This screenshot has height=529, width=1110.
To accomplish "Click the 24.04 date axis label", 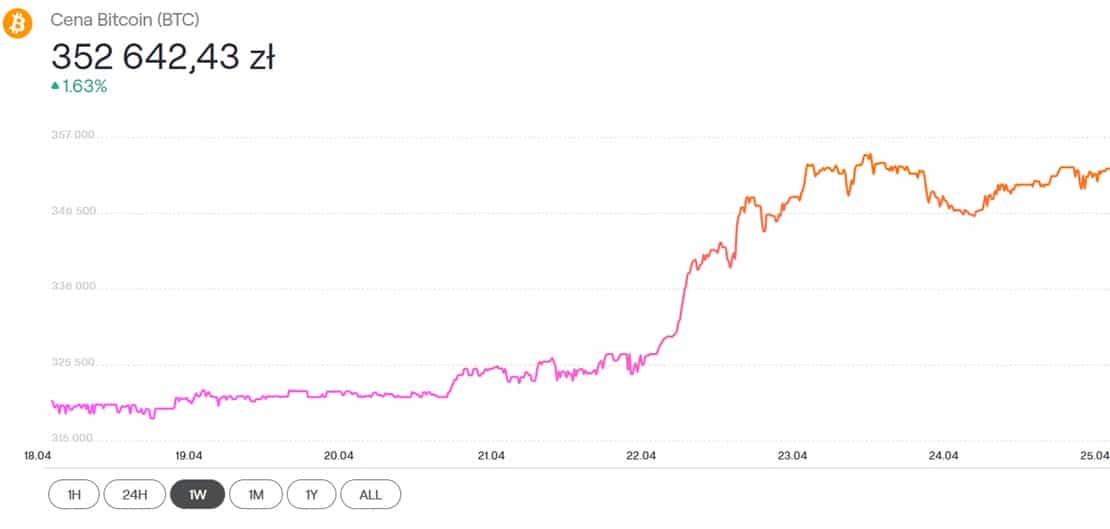I will tap(944, 455).
